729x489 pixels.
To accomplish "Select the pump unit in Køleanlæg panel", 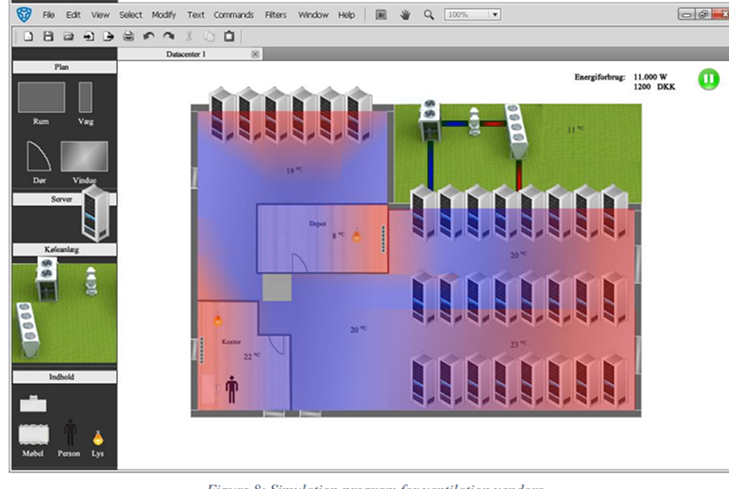I will pos(91,281).
